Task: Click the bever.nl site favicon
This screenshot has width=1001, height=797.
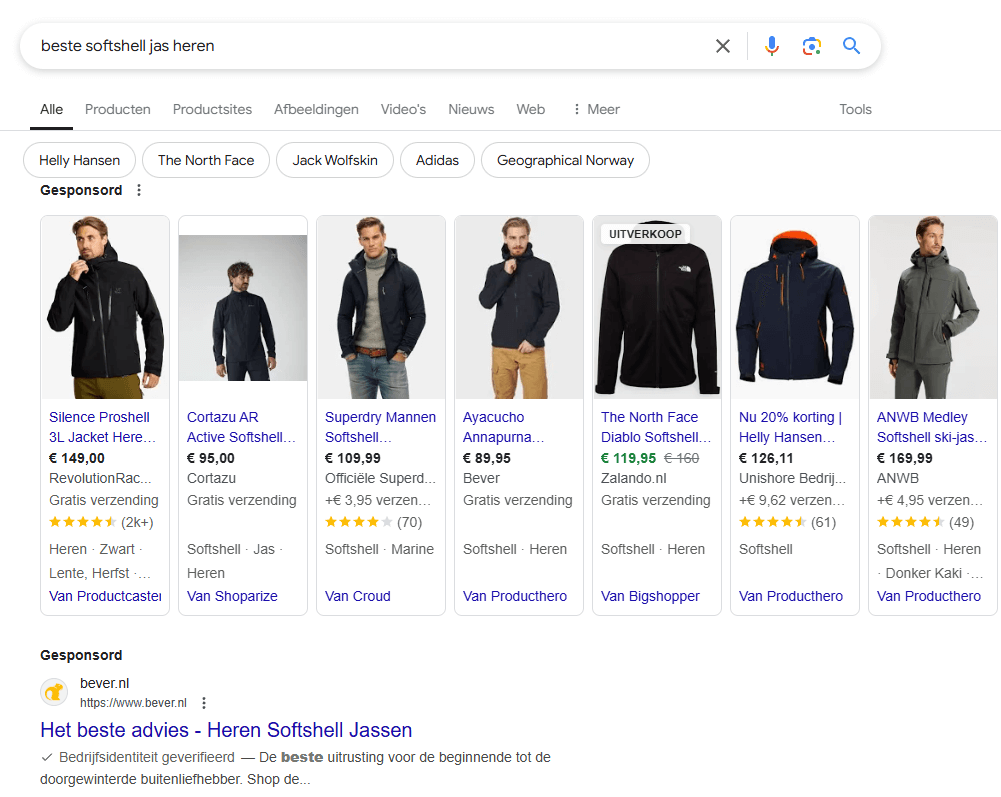Action: 54,692
